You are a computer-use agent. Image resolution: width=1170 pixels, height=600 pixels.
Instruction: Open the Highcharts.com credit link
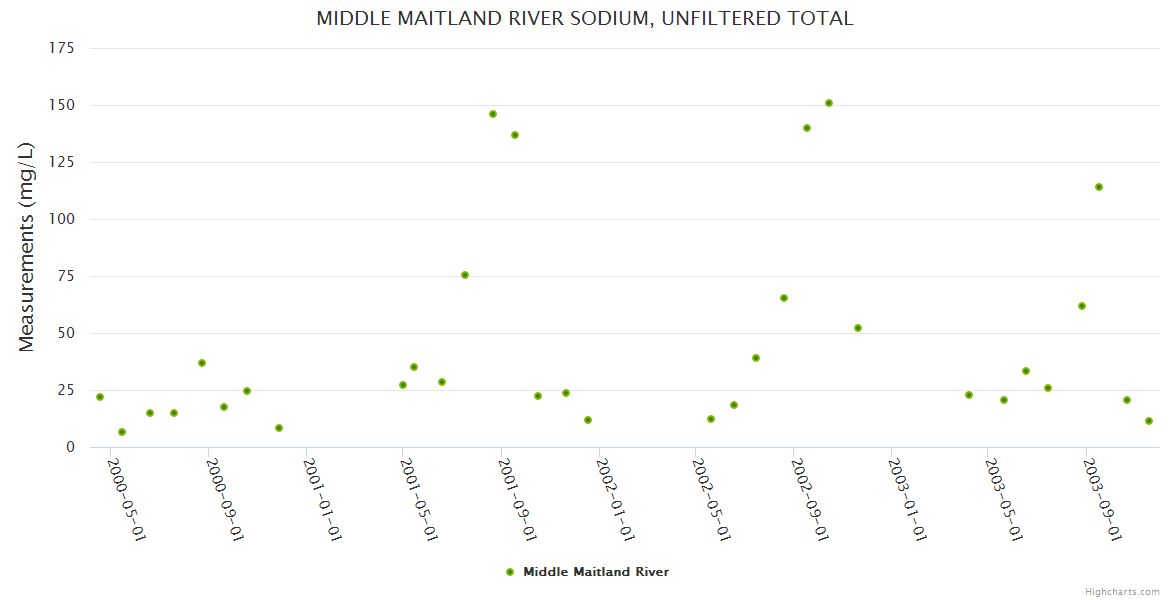click(x=1122, y=591)
